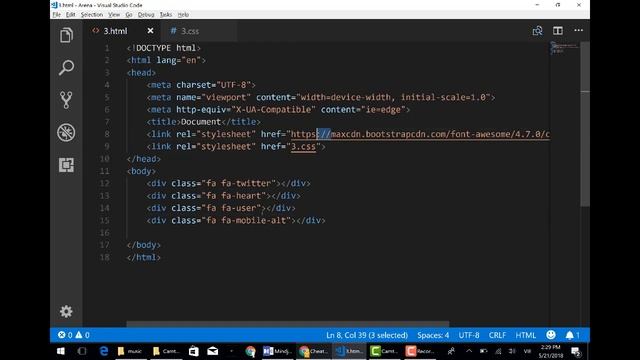The height and width of the screenshot is (360, 640).
Task: Click the vertical editor scrollbar
Action: [584, 124]
